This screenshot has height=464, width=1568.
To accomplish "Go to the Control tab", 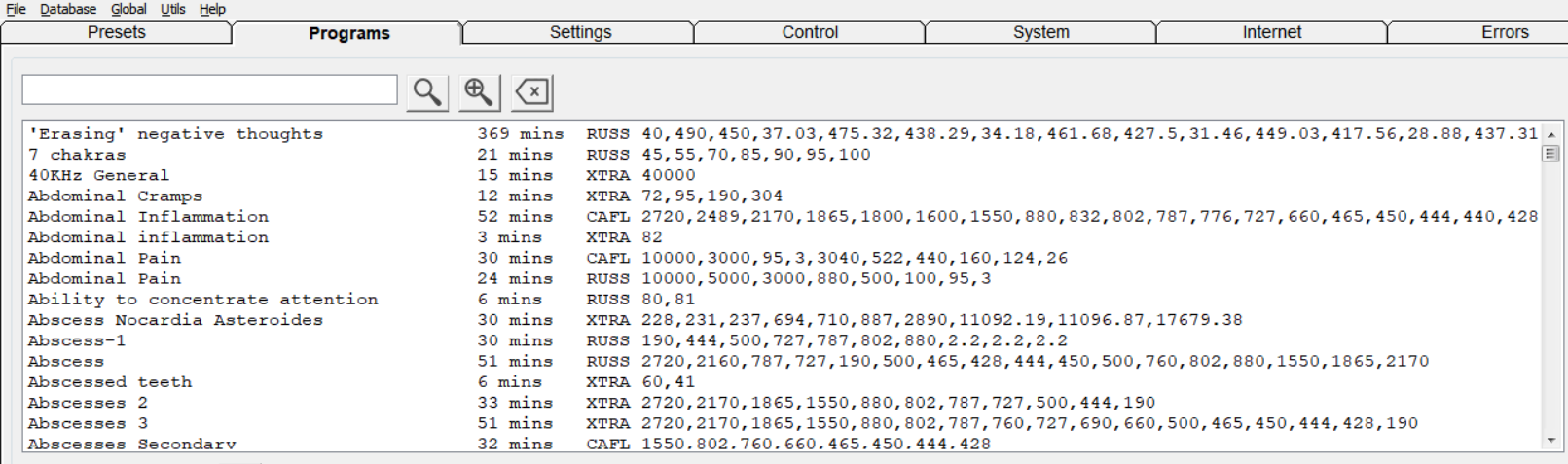I will [x=810, y=33].
